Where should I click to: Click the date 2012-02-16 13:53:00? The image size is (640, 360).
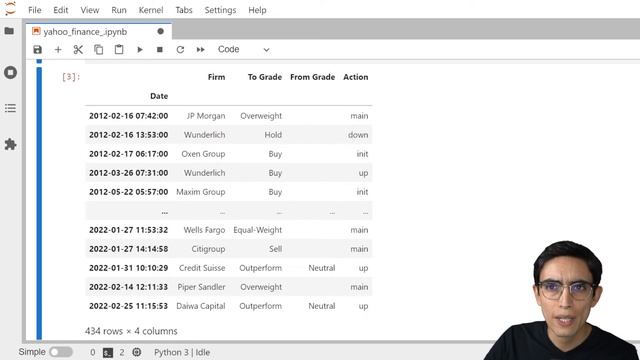(129, 135)
